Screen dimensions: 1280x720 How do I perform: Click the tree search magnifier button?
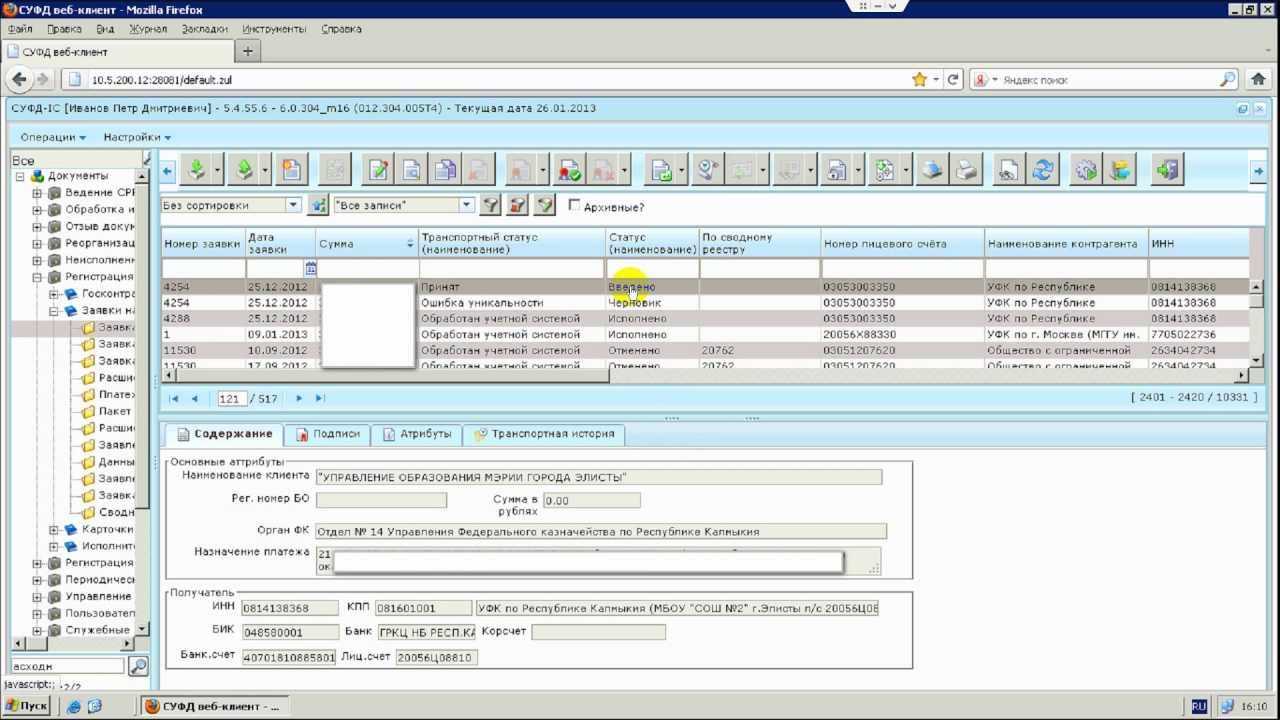[138, 666]
